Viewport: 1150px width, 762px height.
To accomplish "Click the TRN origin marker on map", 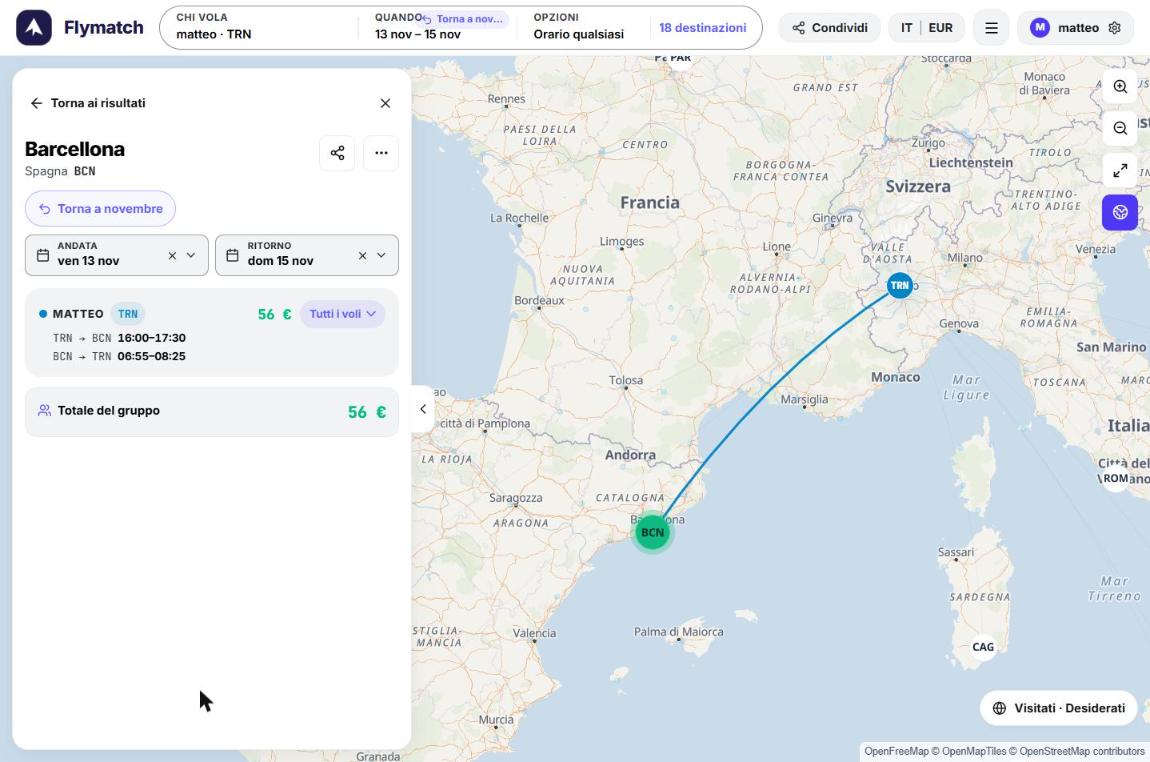I will coord(899,285).
